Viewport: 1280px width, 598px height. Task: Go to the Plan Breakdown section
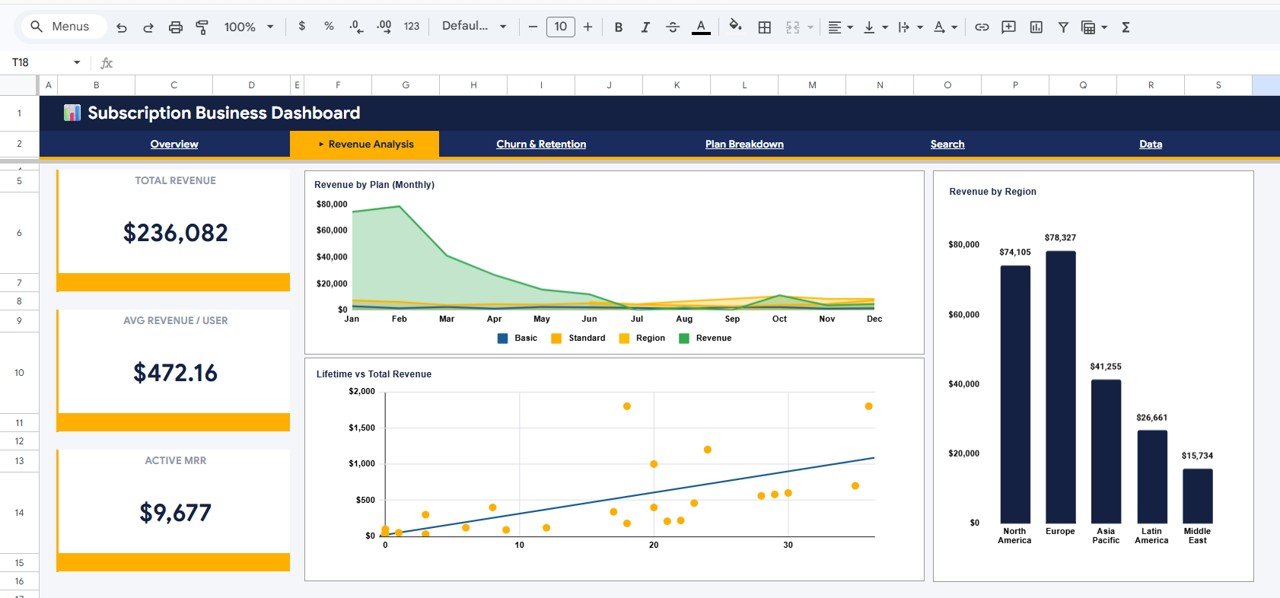pos(744,144)
